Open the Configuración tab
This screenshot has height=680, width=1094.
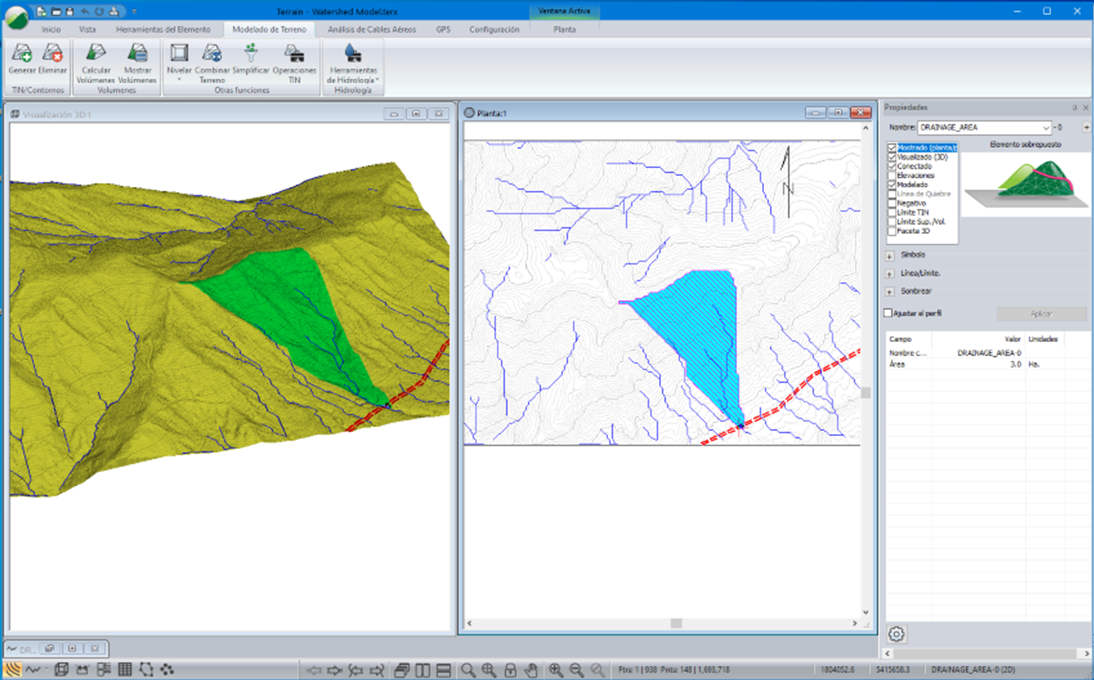(x=494, y=30)
